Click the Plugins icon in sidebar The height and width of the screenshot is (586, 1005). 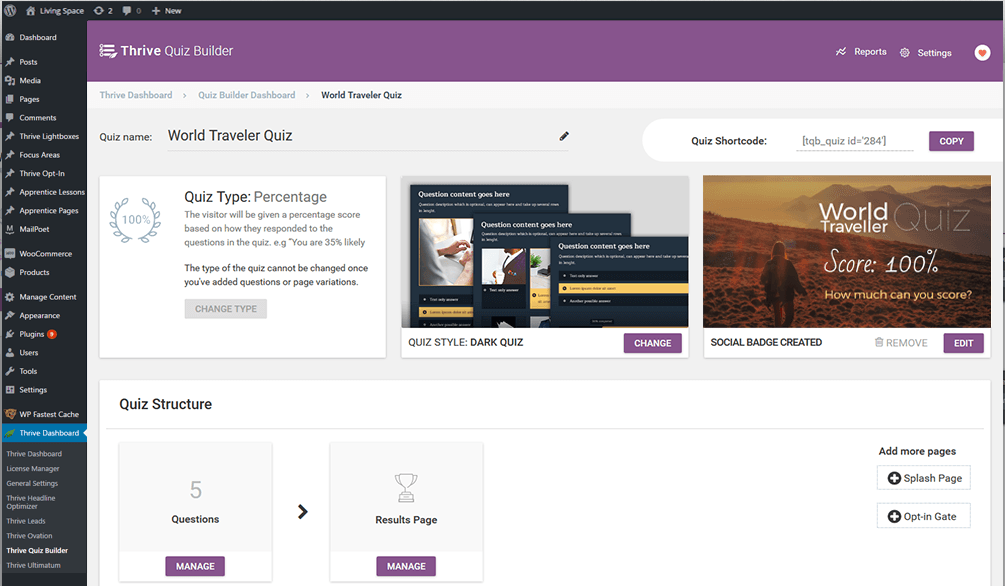tap(10, 334)
